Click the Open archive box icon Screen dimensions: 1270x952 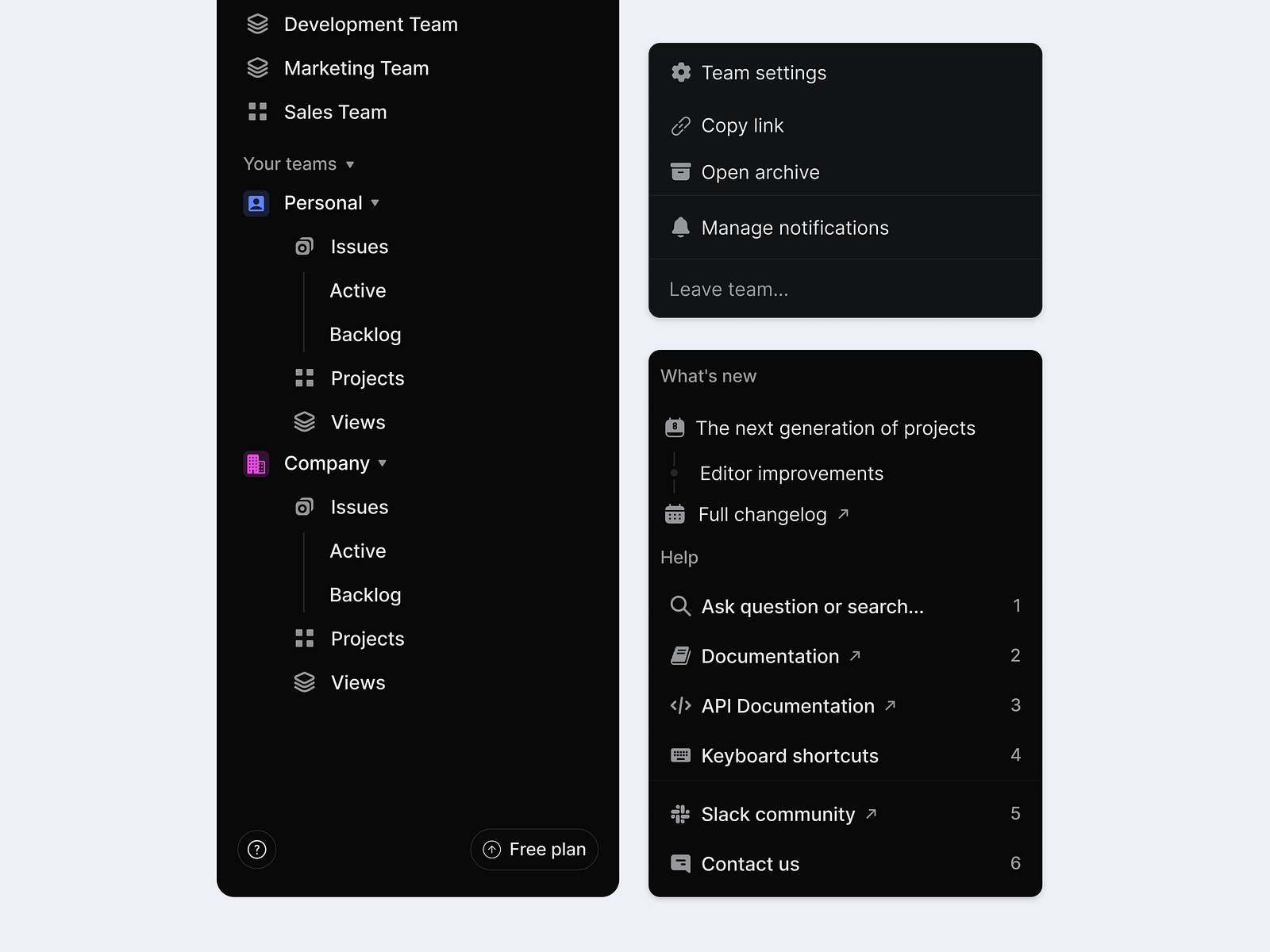pyautogui.click(x=680, y=171)
